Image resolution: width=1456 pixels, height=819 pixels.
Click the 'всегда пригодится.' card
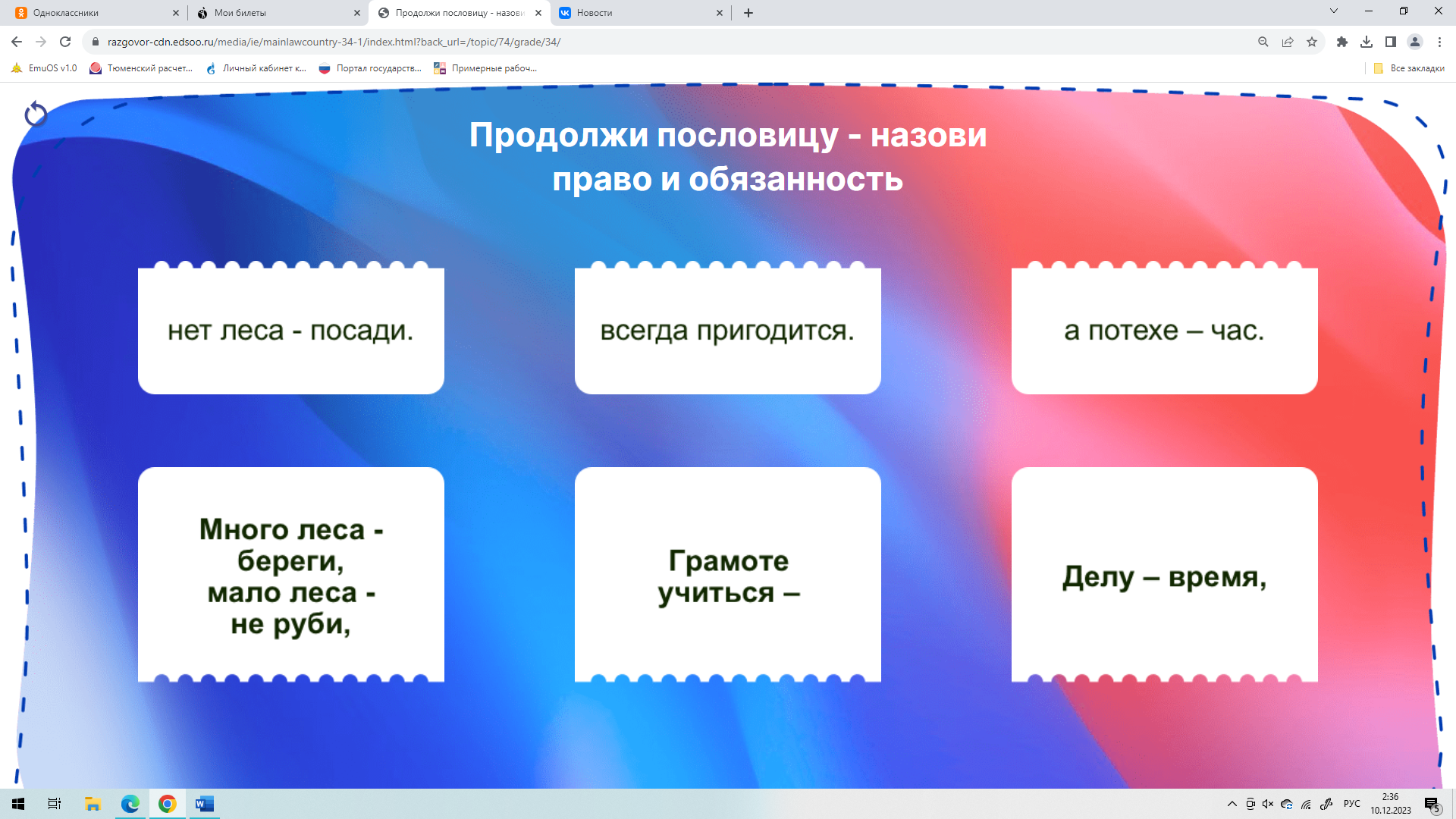point(727,331)
